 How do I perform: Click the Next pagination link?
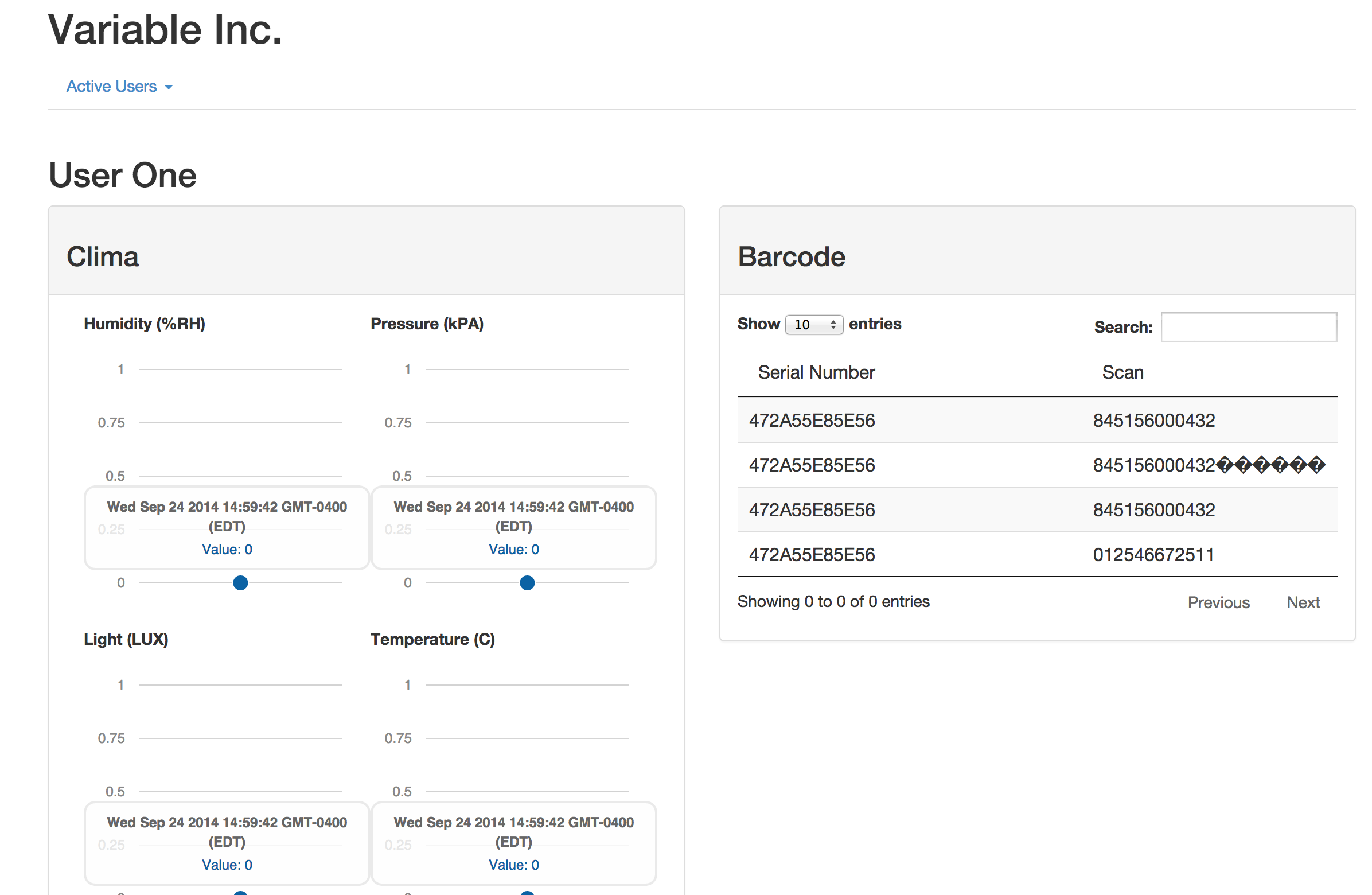coord(1303,602)
